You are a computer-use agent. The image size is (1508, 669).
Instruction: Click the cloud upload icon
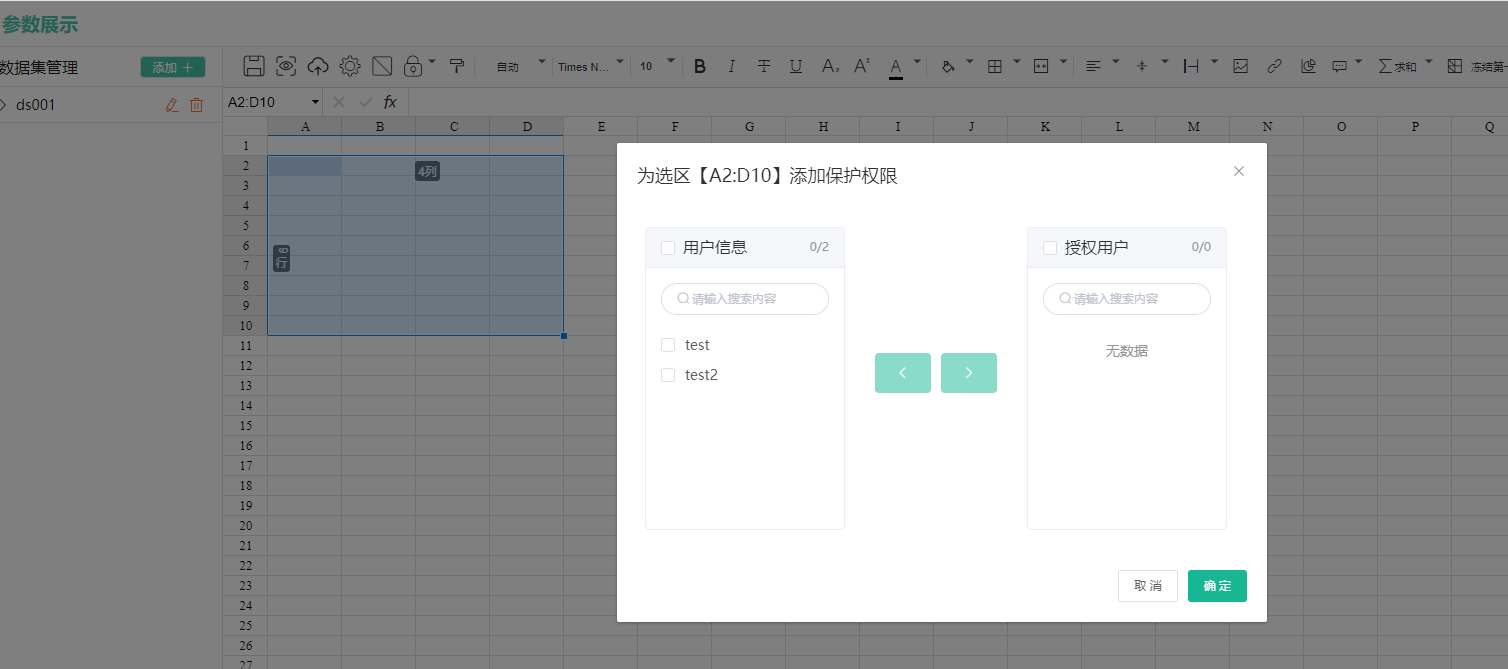(318, 66)
